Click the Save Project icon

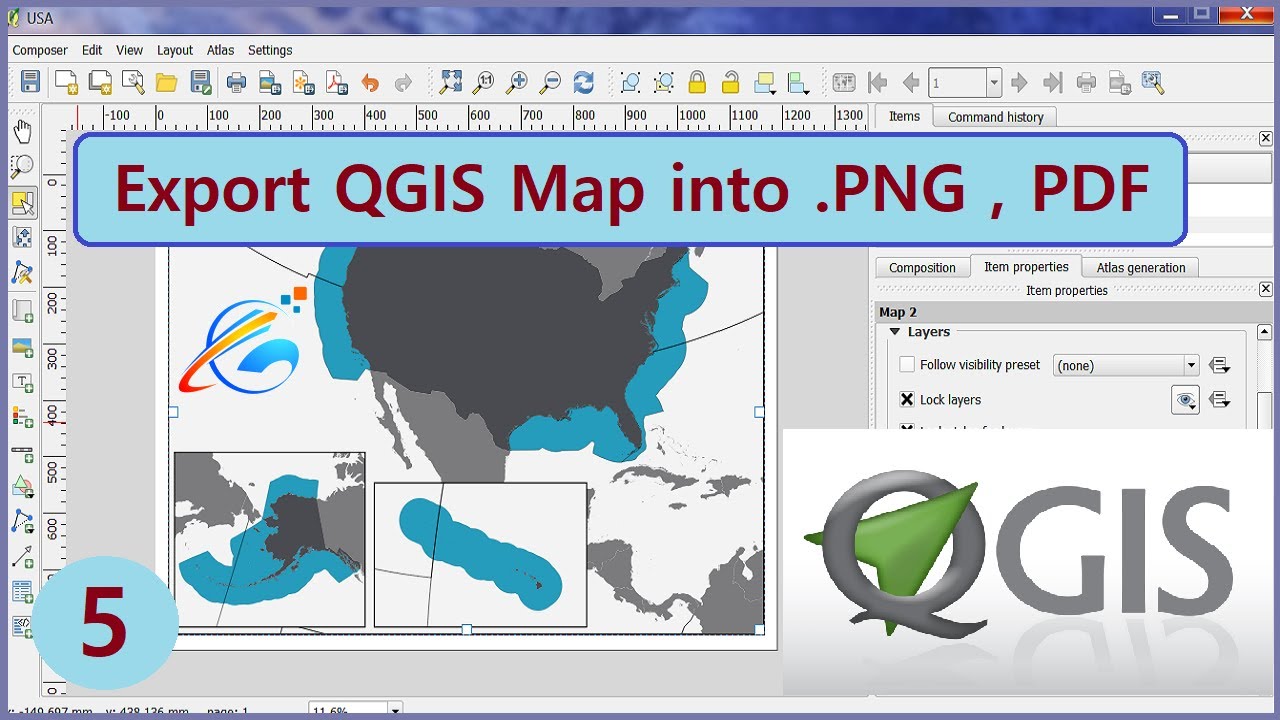coord(30,82)
